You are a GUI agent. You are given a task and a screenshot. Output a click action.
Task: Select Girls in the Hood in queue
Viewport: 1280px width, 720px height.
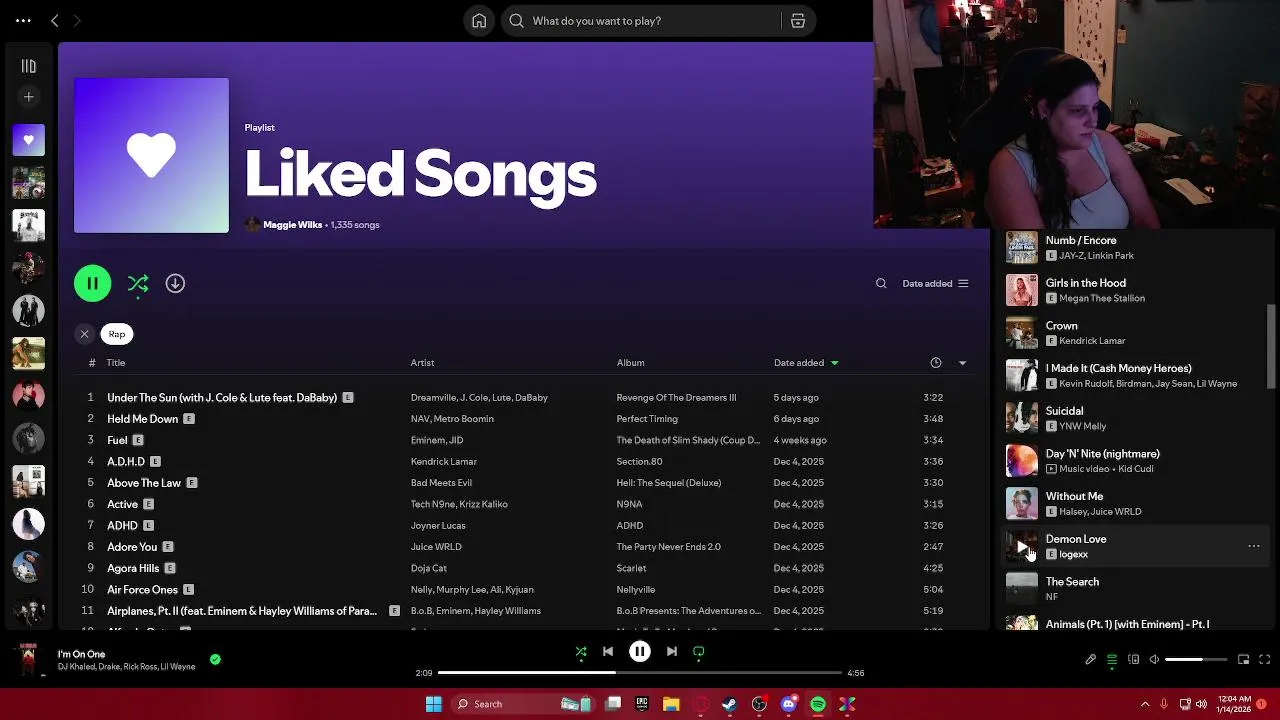pos(1134,290)
